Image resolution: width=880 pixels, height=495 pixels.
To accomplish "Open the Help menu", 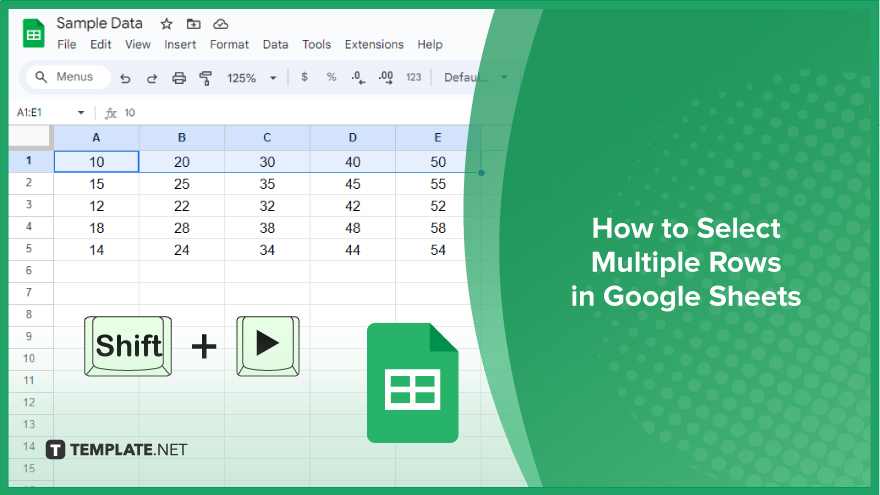I will click(430, 44).
